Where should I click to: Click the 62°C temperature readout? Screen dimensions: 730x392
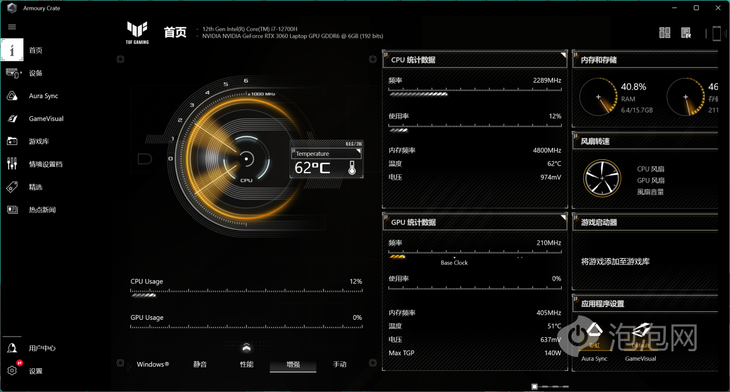coord(312,168)
